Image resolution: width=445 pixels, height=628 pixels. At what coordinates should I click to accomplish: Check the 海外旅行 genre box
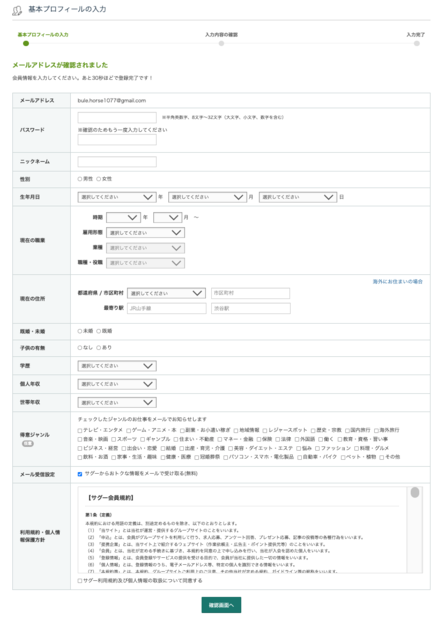point(377,431)
